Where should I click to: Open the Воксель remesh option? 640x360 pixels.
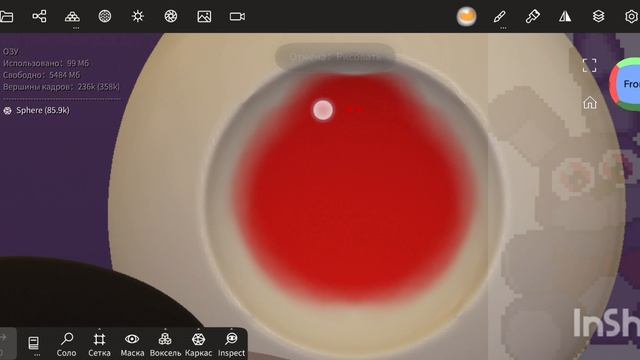click(165, 344)
